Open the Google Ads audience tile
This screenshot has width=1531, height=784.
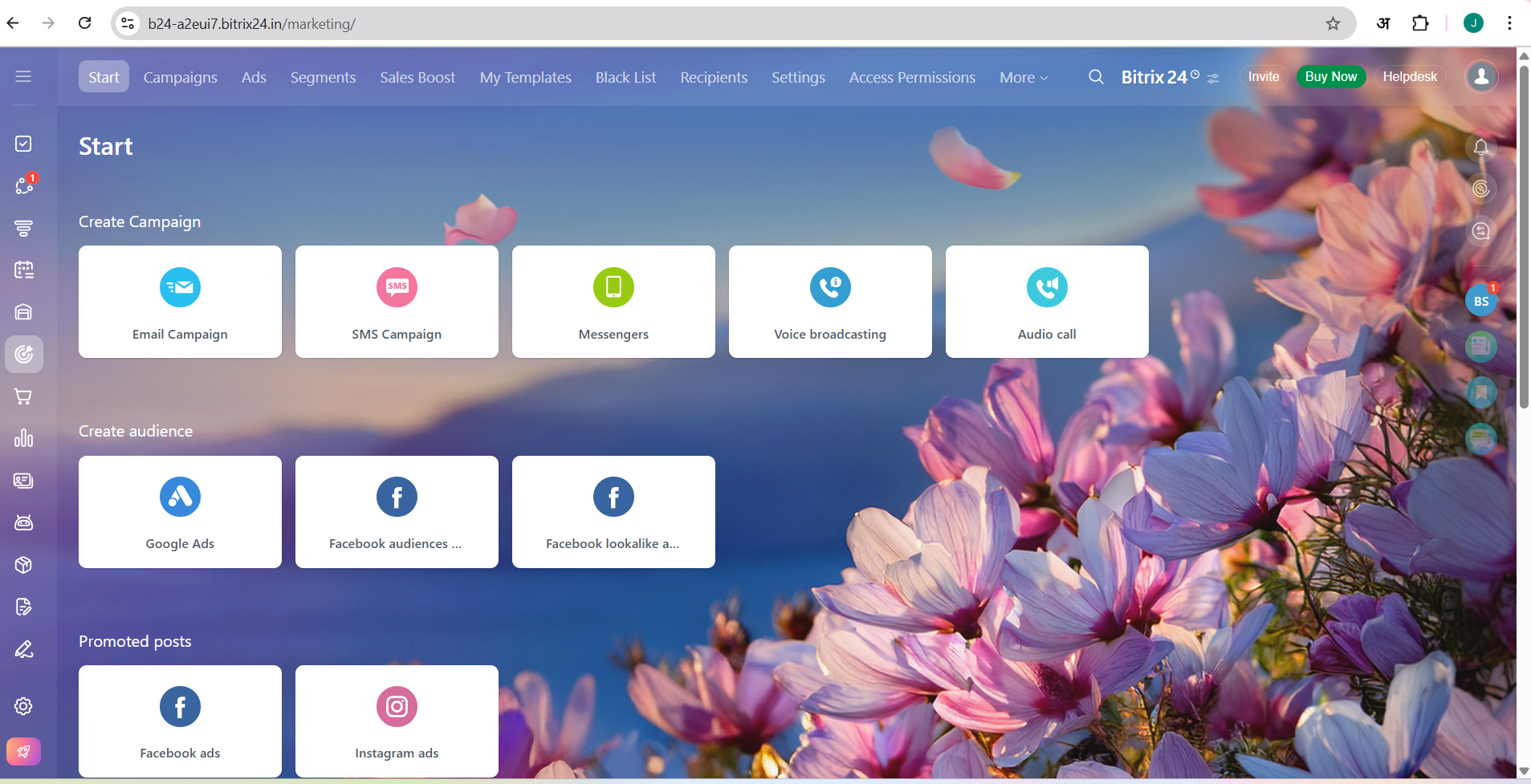[180, 512]
